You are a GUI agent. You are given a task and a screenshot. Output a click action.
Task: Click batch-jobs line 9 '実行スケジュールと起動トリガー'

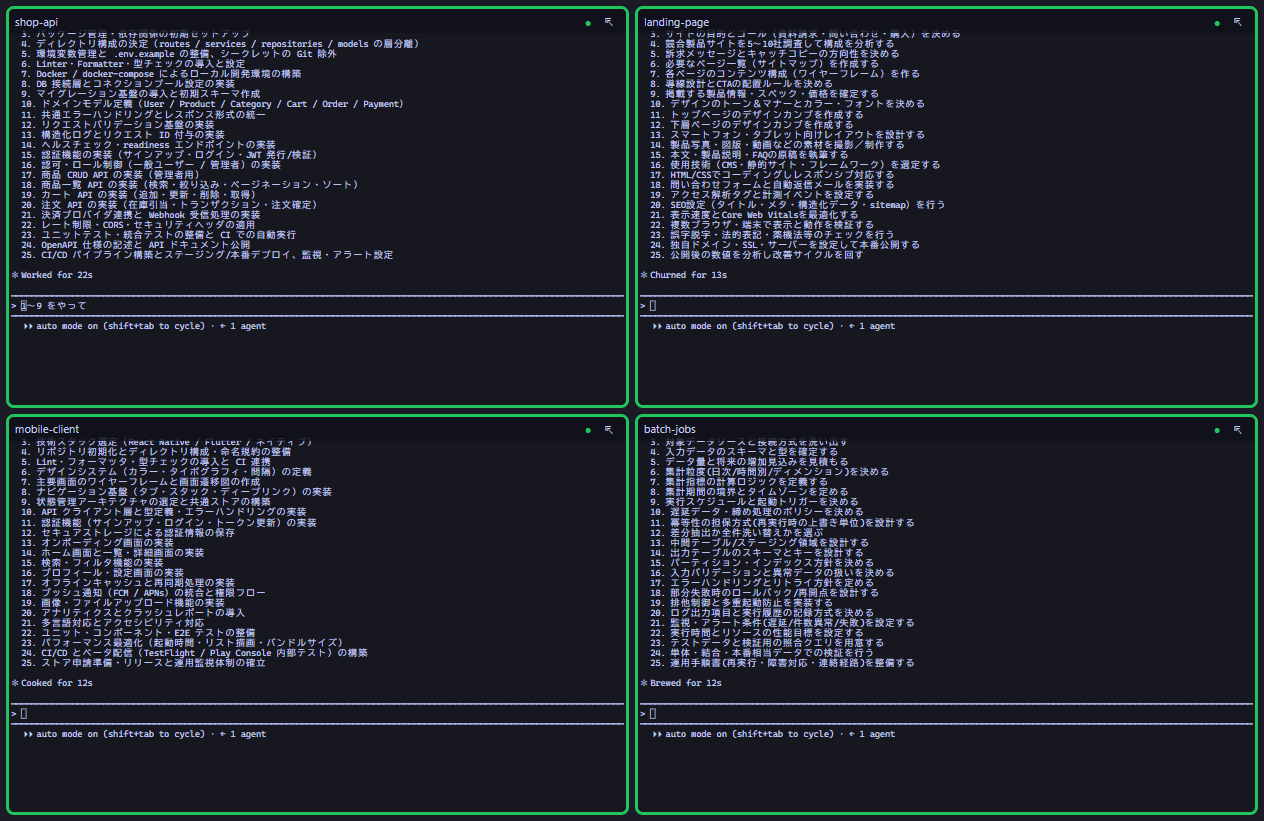pyautogui.click(x=754, y=502)
